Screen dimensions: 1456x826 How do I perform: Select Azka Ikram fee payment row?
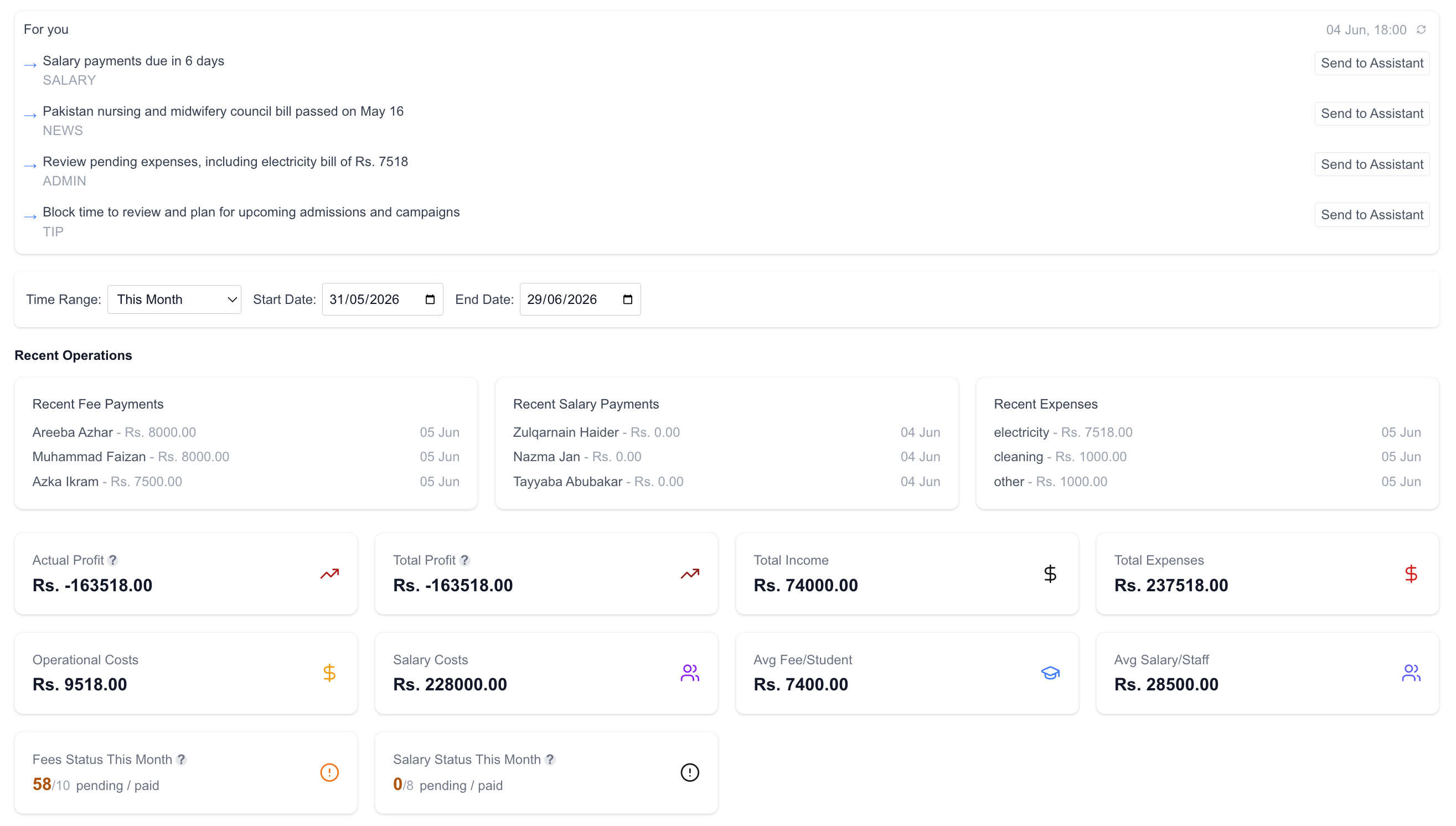246,482
